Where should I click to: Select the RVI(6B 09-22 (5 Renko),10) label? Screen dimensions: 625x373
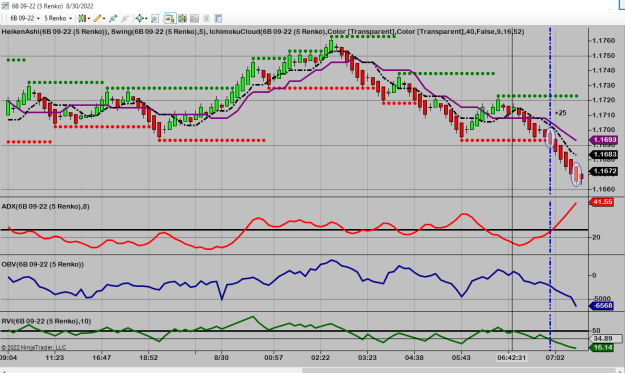[x=46, y=321]
